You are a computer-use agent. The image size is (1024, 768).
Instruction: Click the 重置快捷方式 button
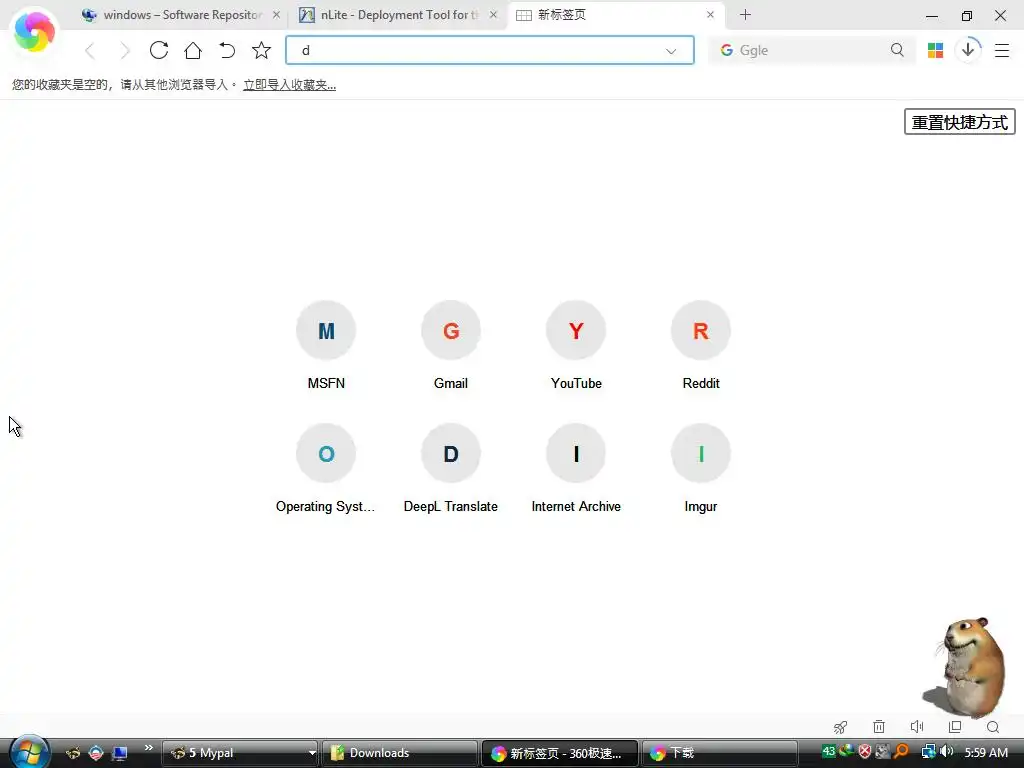click(959, 122)
